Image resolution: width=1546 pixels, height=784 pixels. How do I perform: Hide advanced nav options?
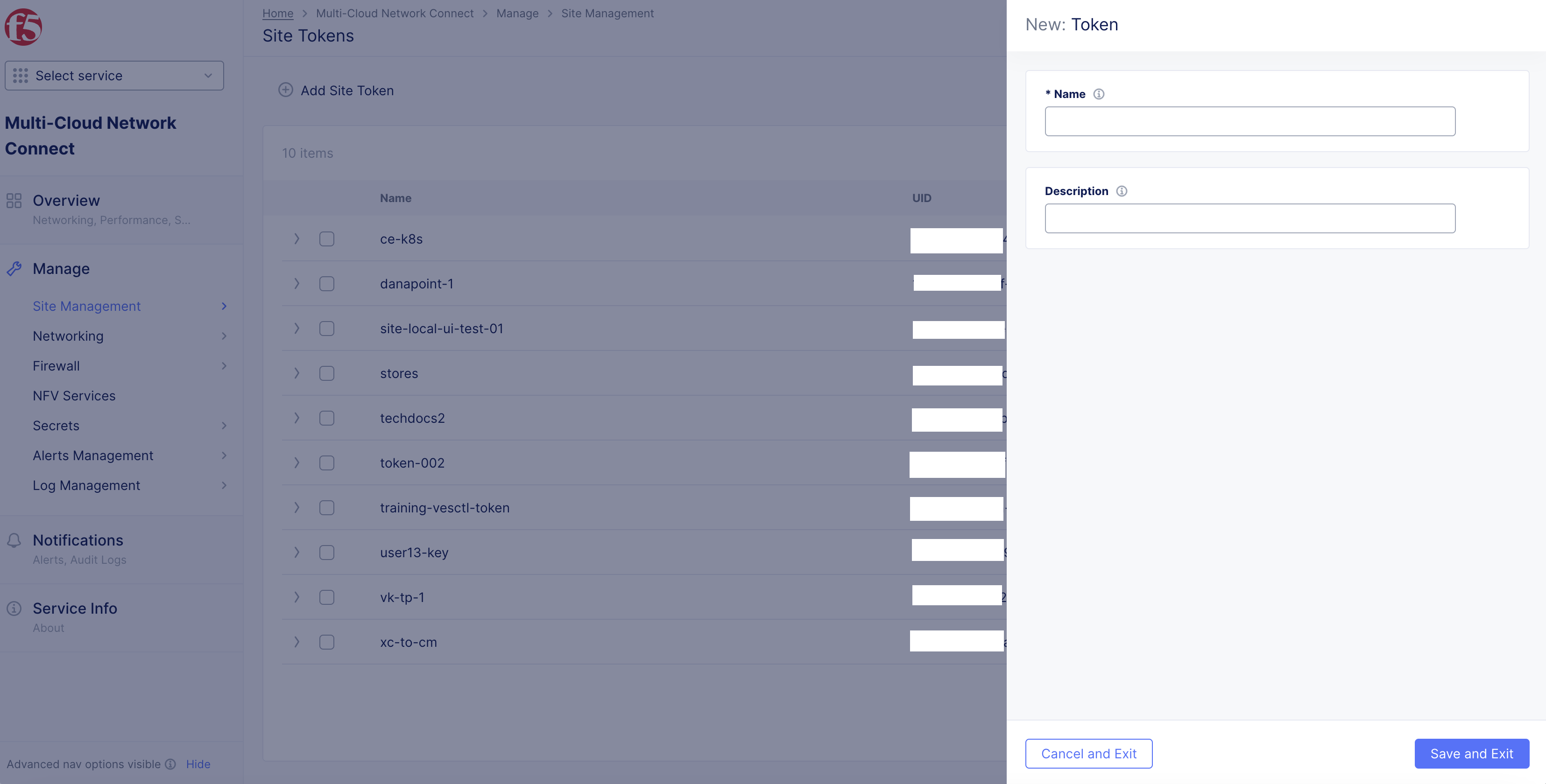click(x=198, y=763)
